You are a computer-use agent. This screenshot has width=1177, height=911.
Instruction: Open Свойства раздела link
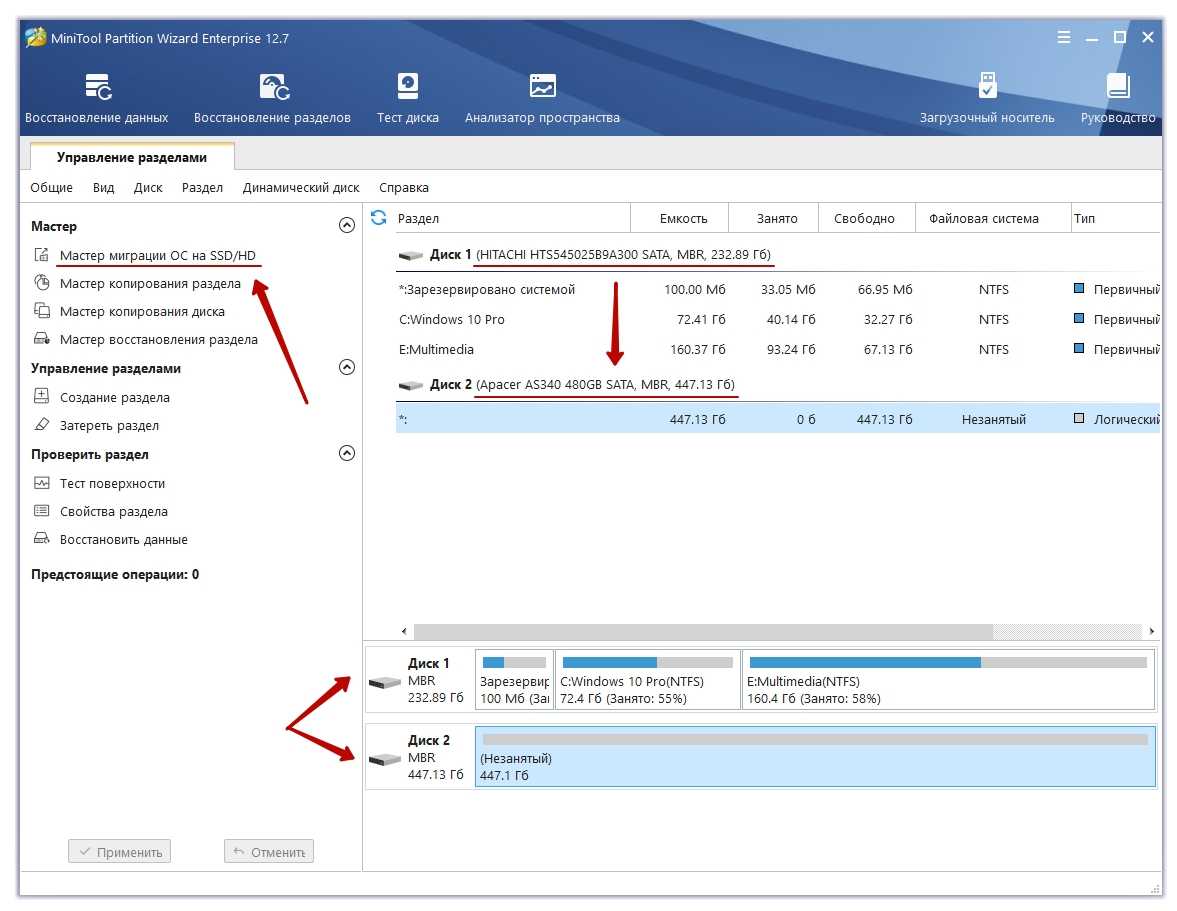click(x=114, y=511)
